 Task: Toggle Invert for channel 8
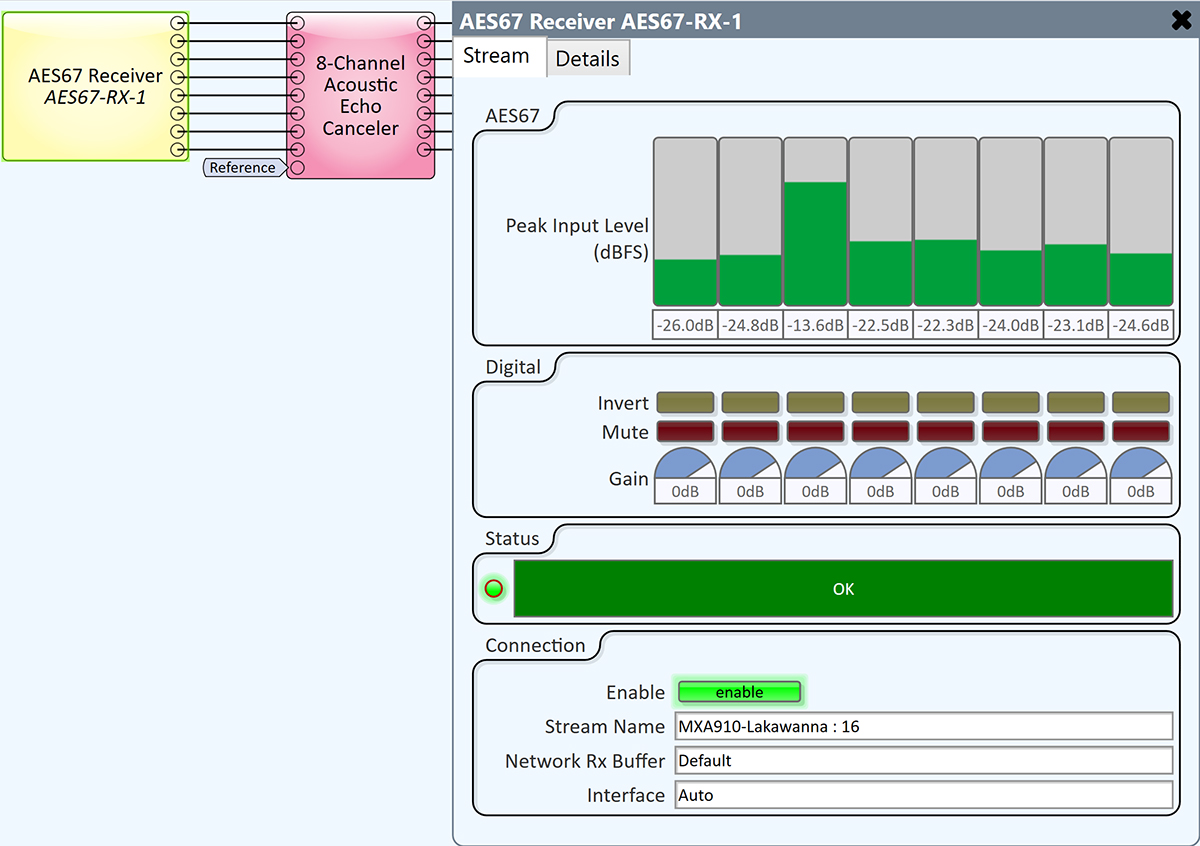click(x=1140, y=403)
